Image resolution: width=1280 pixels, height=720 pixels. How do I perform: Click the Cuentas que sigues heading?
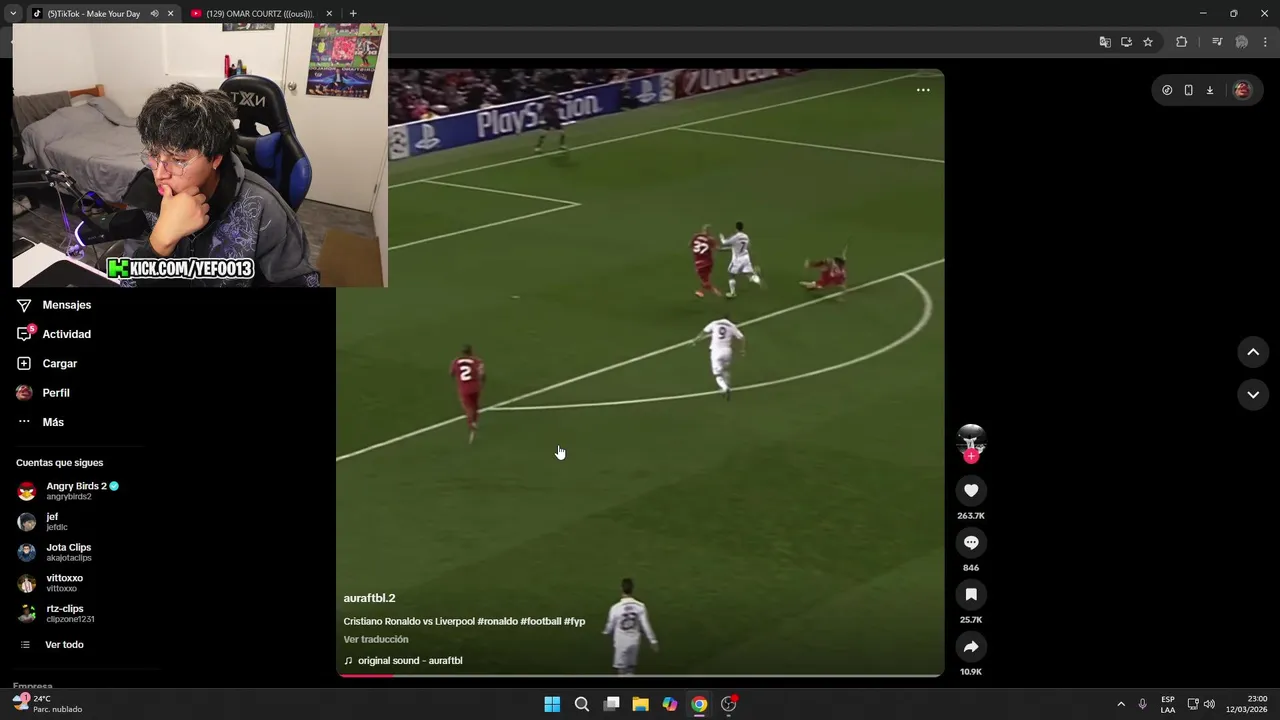tap(59, 463)
